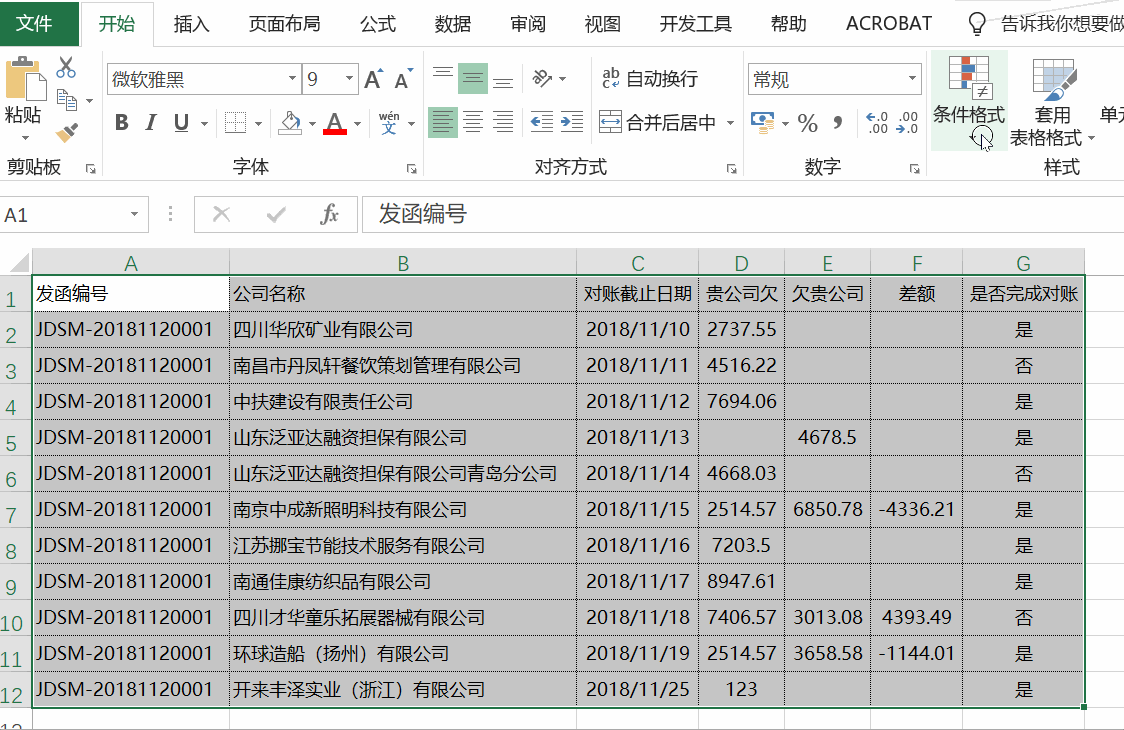Increase decimal places
Viewport: 1124px width, 730px height.
[x=877, y=123]
